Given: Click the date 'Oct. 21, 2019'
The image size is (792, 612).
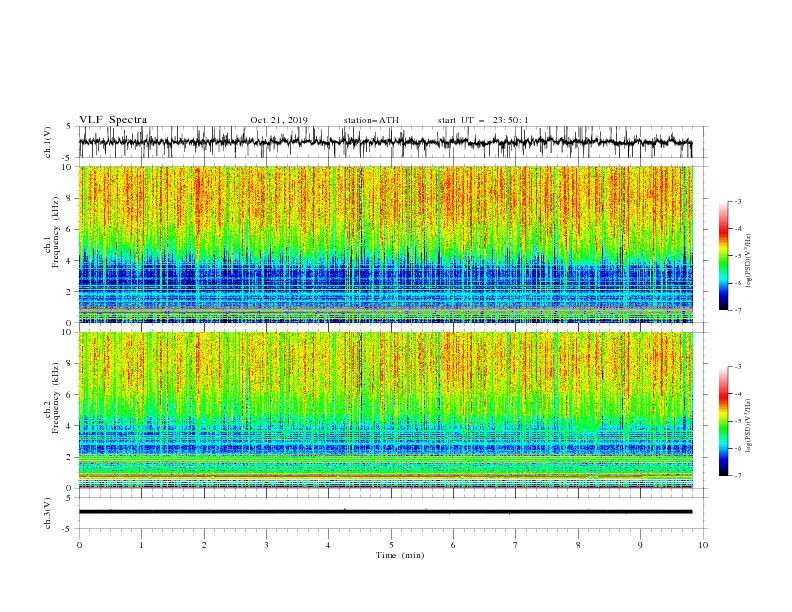Looking at the screenshot, I should (x=279, y=120).
